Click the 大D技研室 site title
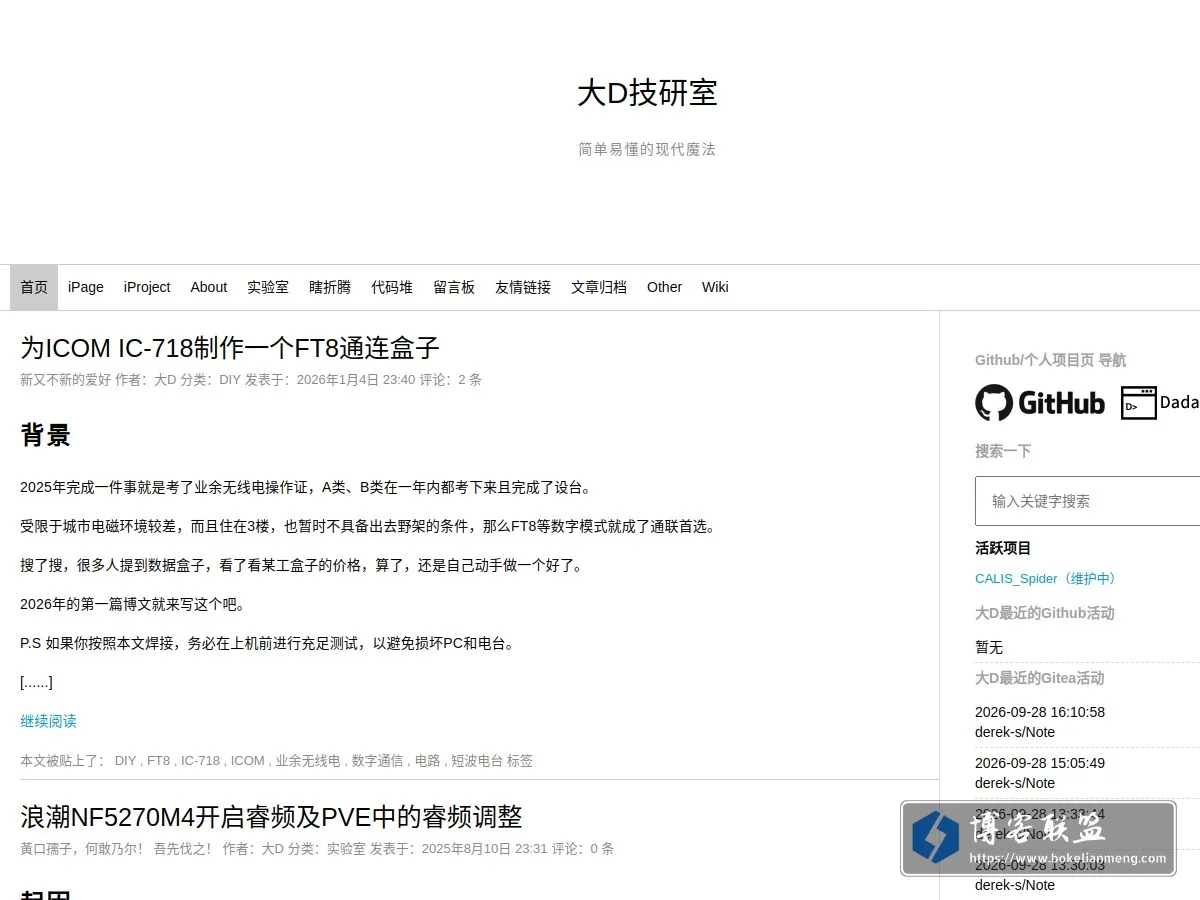 tap(647, 93)
